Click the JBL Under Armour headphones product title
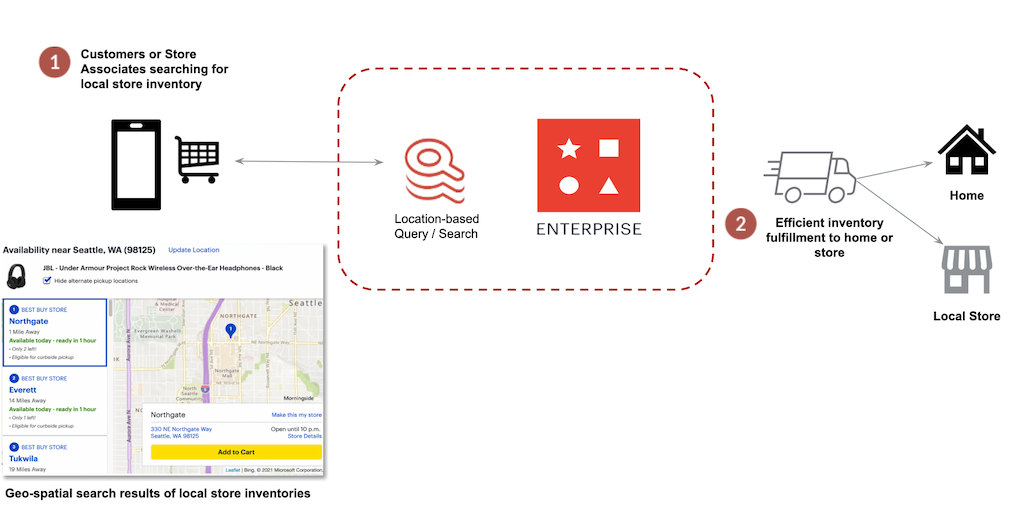The image size is (1024, 520). tap(163, 268)
